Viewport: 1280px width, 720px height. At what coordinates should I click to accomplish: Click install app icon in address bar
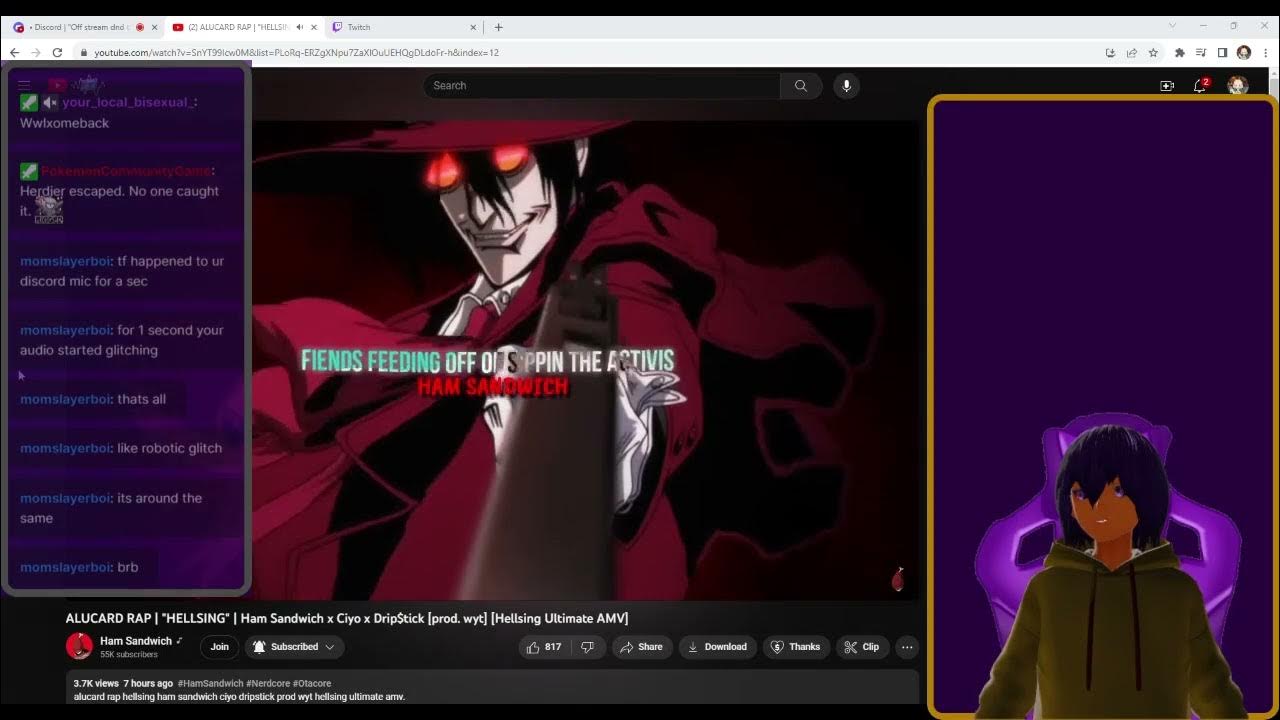(1110, 52)
